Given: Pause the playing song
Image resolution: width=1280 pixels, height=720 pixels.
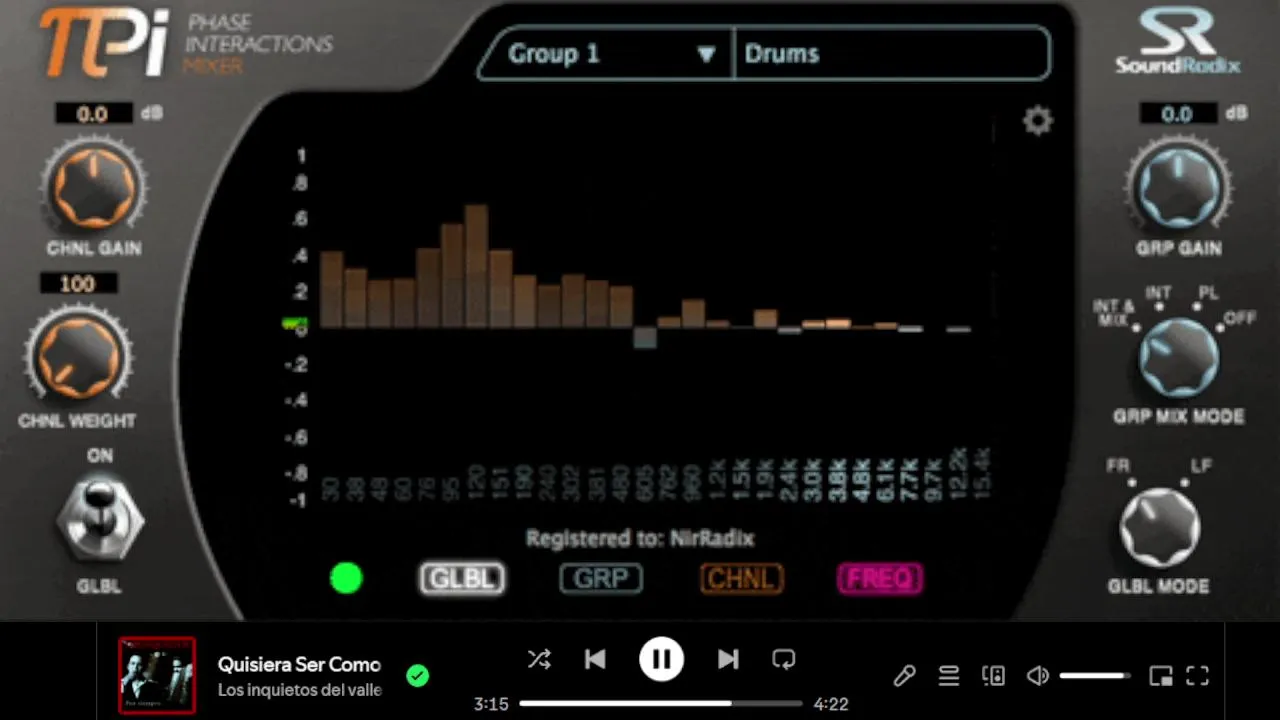Looking at the screenshot, I should tap(661, 659).
